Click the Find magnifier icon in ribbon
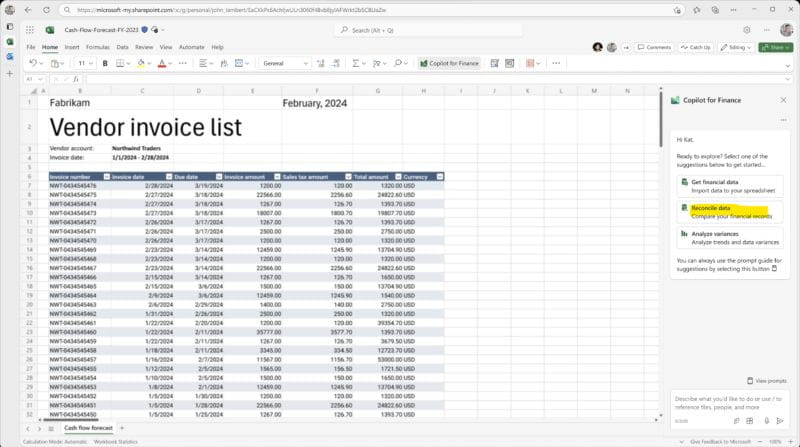 [398, 63]
